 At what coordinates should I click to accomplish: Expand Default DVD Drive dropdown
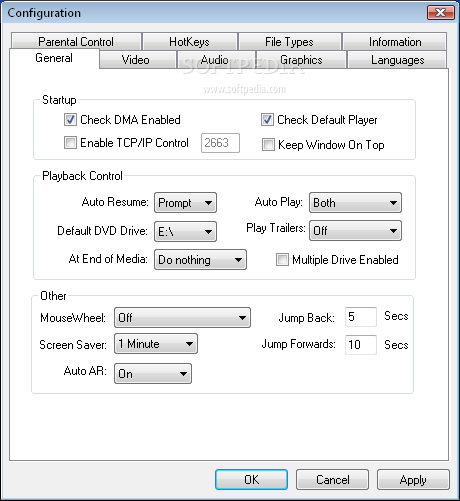point(185,231)
